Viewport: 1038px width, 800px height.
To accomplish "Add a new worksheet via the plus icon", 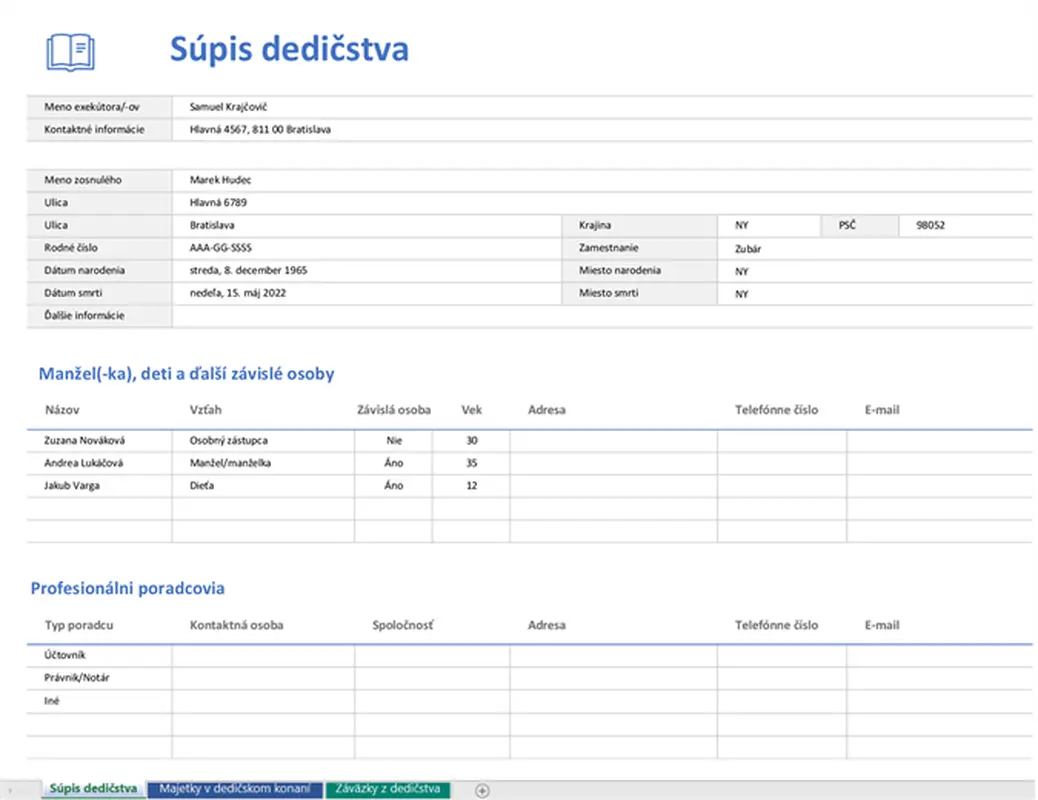I will click(483, 790).
